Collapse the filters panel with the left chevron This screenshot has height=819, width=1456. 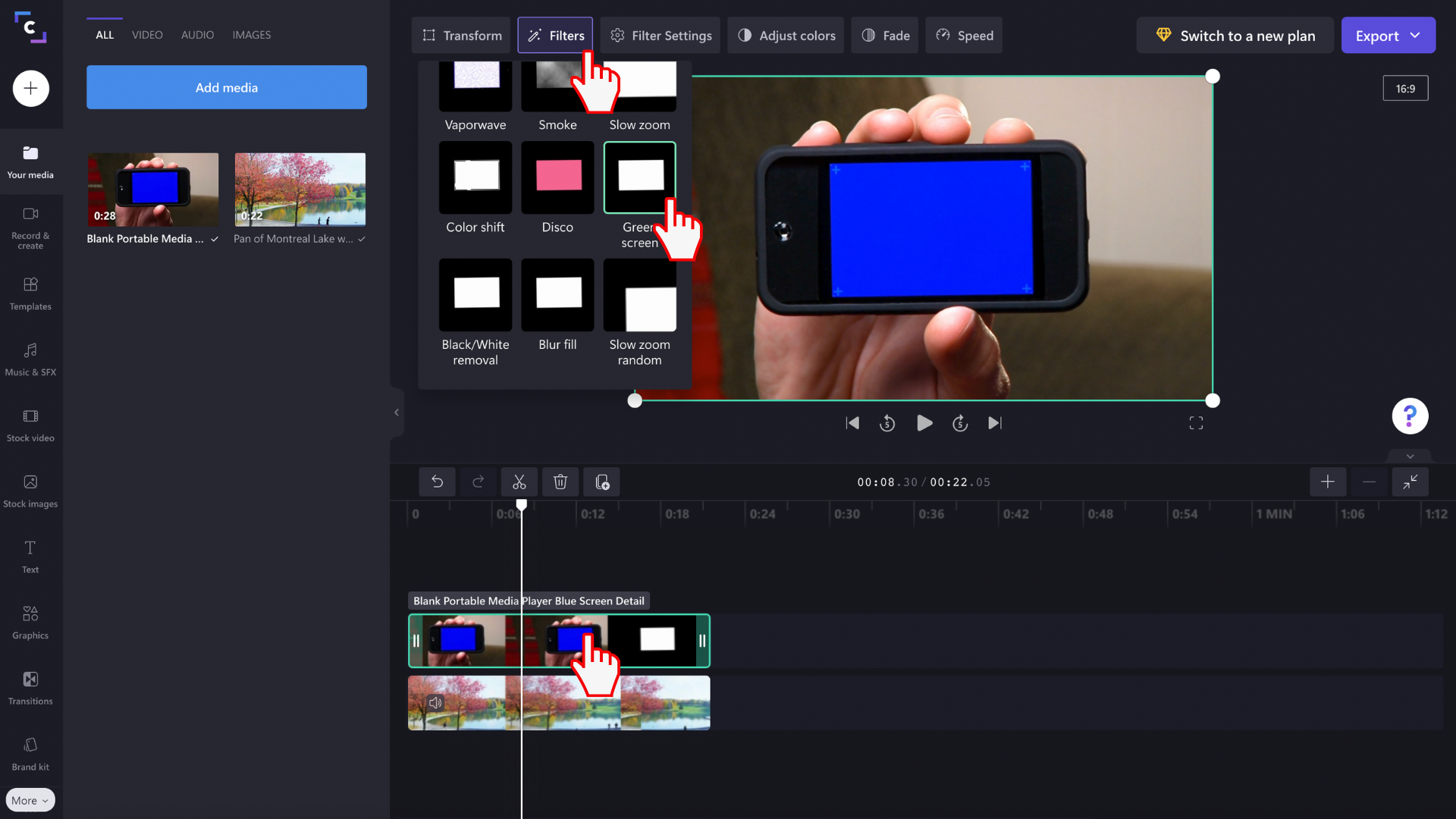coord(397,412)
